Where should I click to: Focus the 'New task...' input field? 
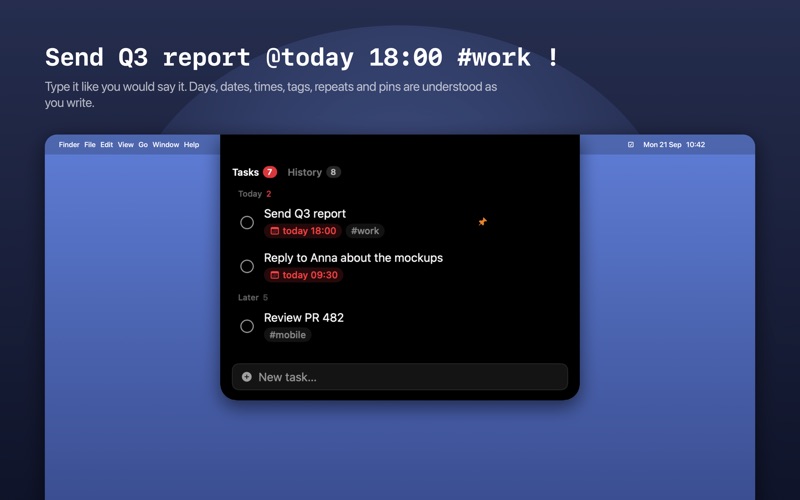[x=399, y=377]
